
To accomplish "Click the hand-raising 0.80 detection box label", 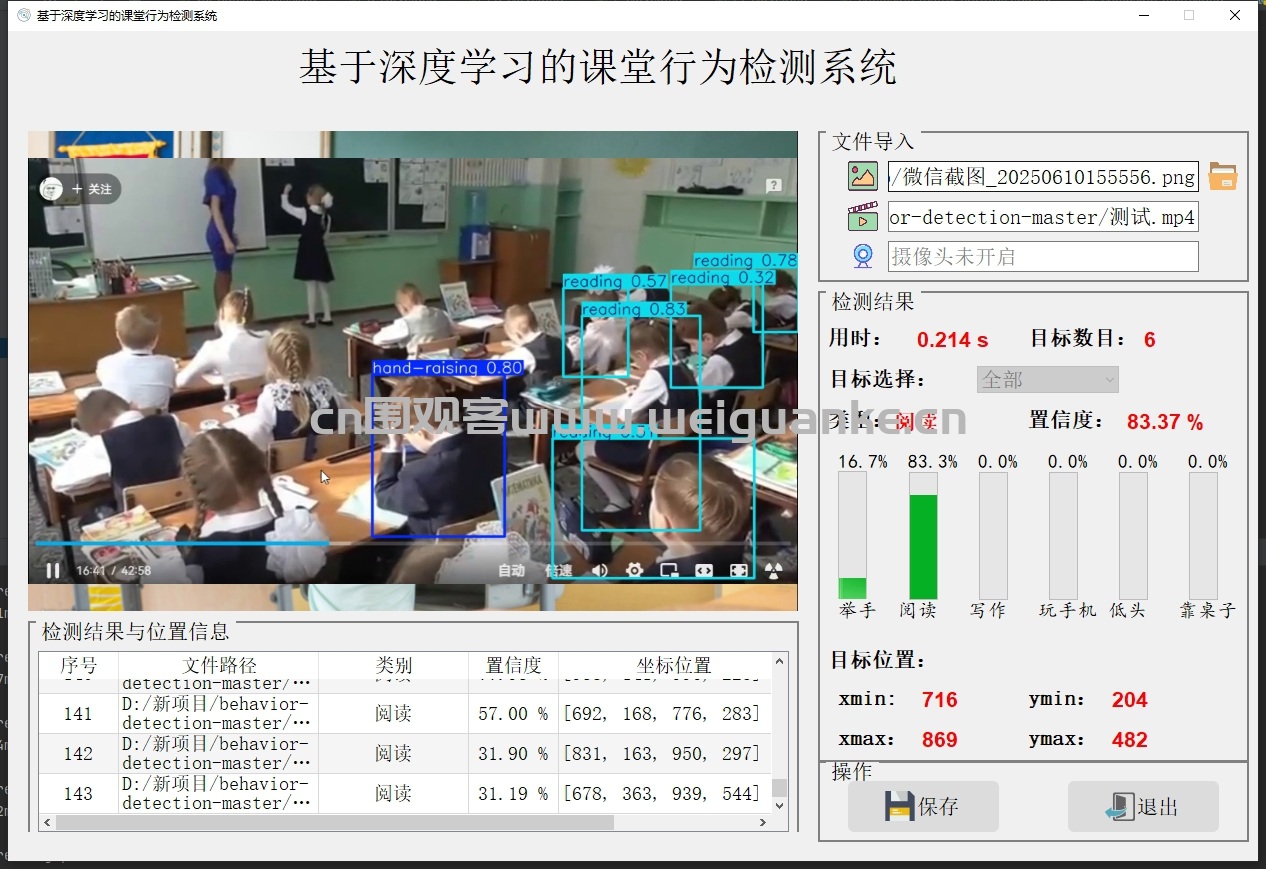I will [x=447, y=368].
